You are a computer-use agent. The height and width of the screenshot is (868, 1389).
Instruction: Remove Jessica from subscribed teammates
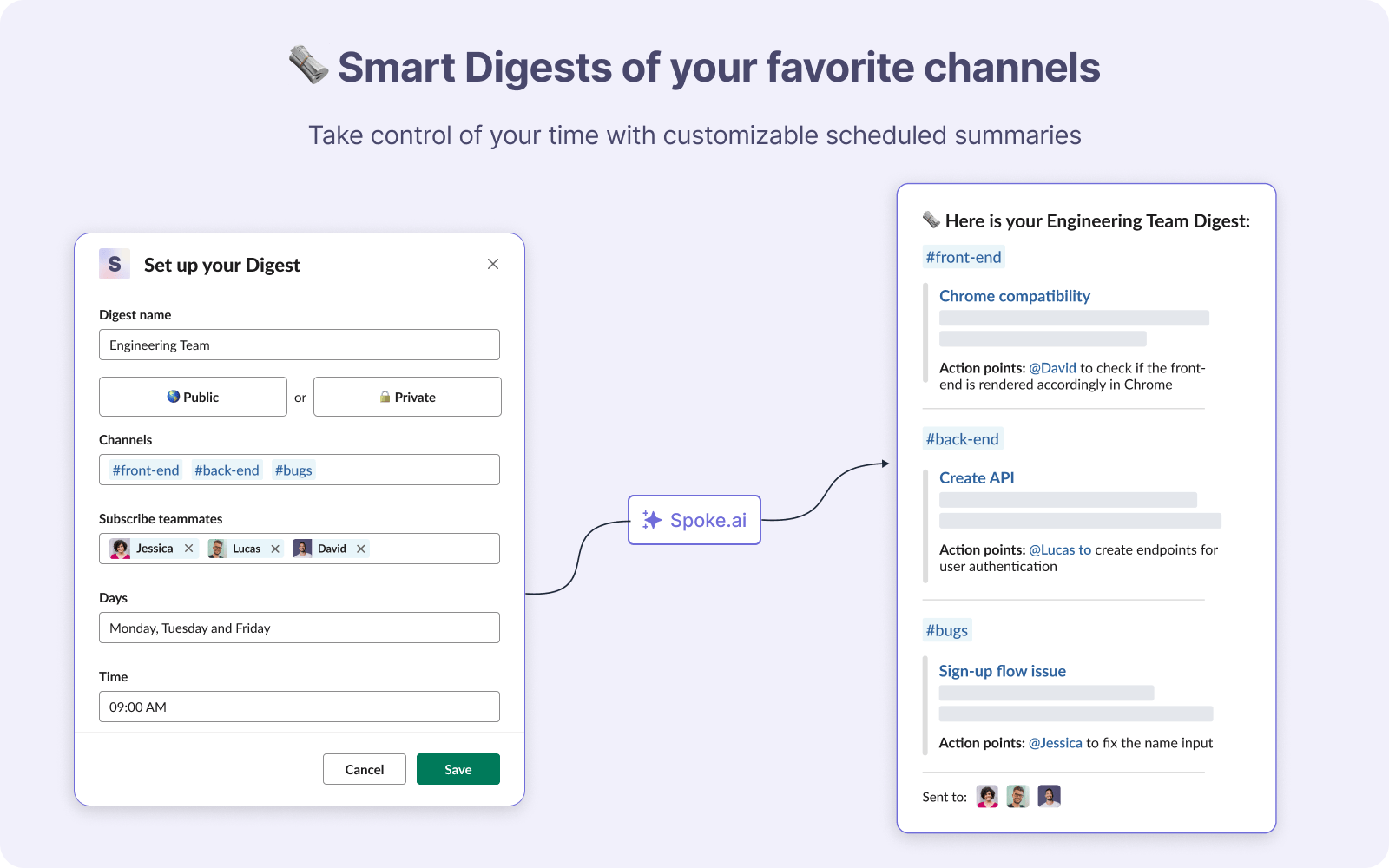click(188, 549)
